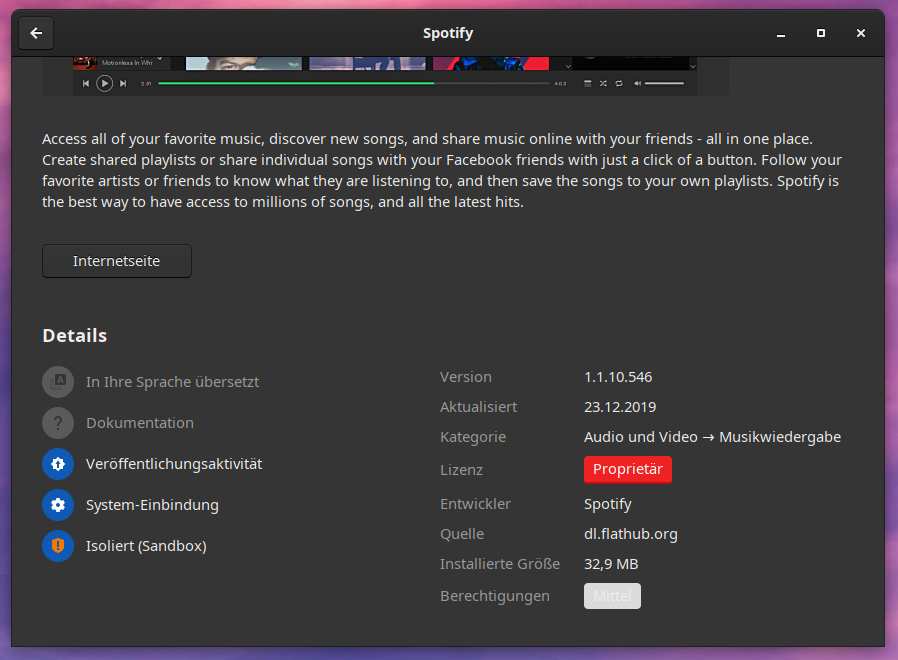The image size is (898, 660).
Task: Click the repeat icon in the screenshot preview
Action: 619,84
